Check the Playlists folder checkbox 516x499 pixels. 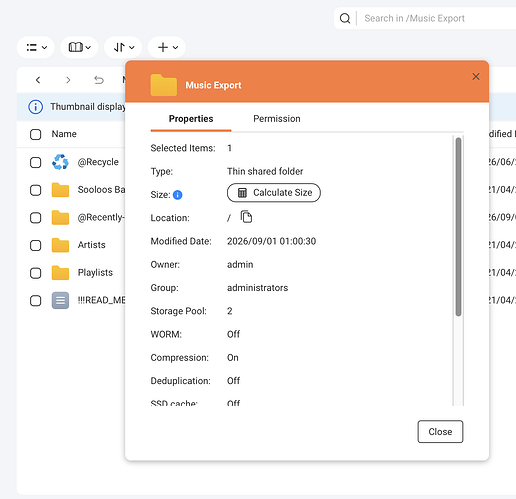point(35,273)
